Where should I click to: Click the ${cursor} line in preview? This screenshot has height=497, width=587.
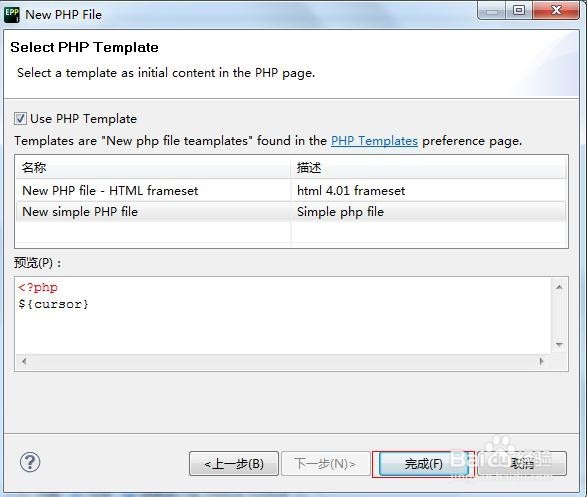point(54,304)
